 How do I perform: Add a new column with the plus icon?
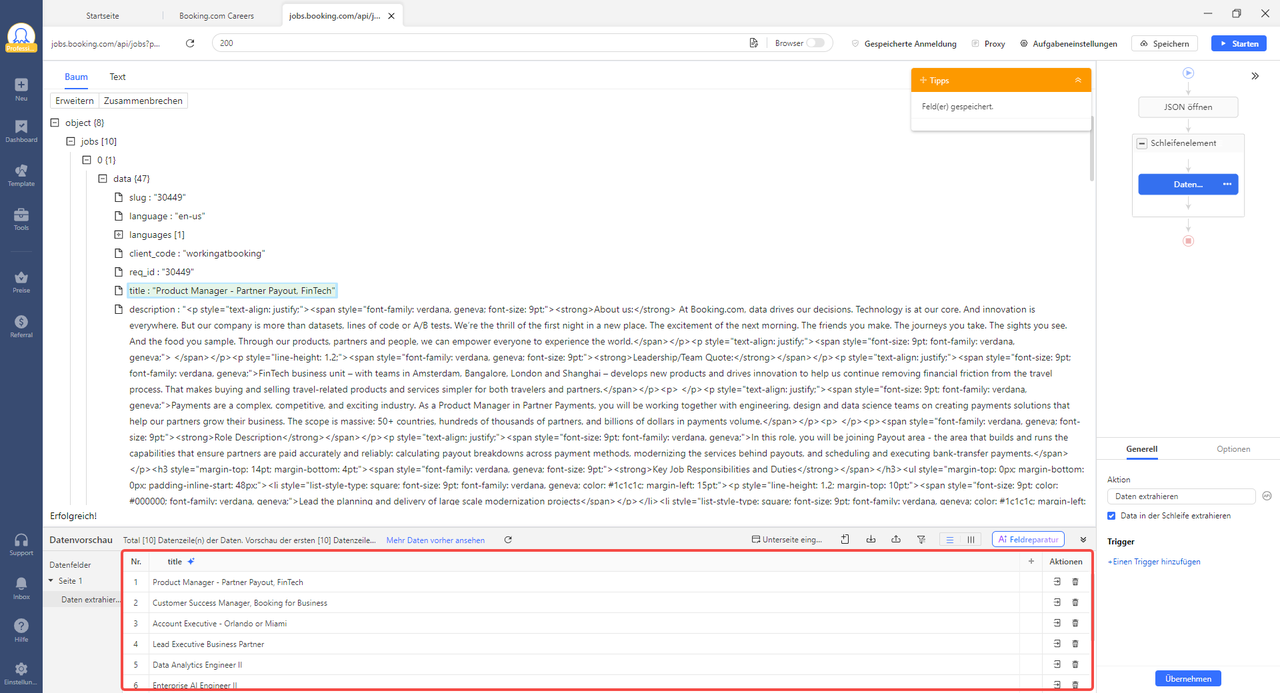(1031, 562)
